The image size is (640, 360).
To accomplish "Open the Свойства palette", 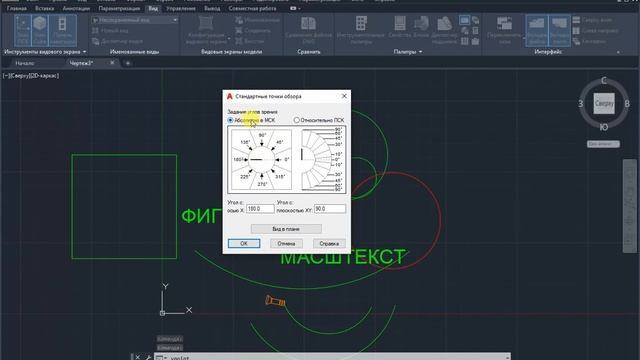I will coord(400,27).
